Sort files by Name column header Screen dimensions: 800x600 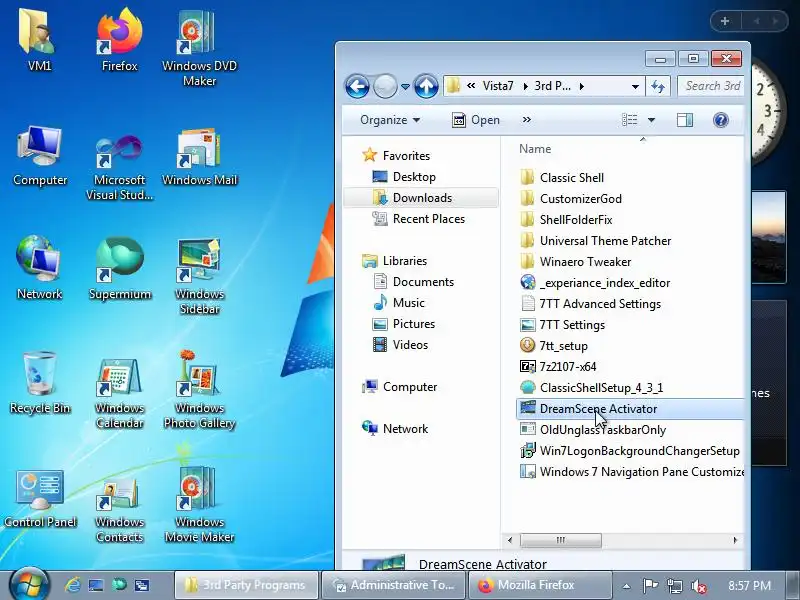(x=535, y=149)
